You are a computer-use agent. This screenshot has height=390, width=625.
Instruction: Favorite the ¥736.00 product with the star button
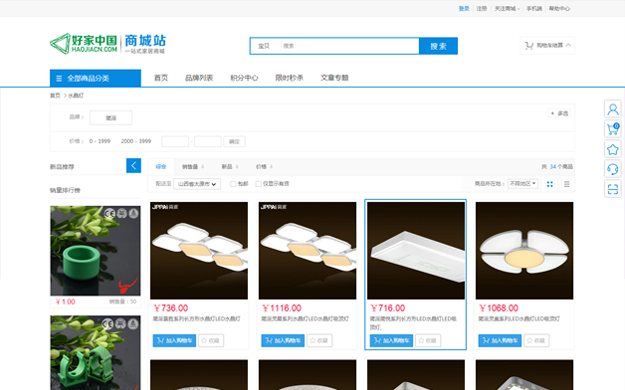pos(211,341)
